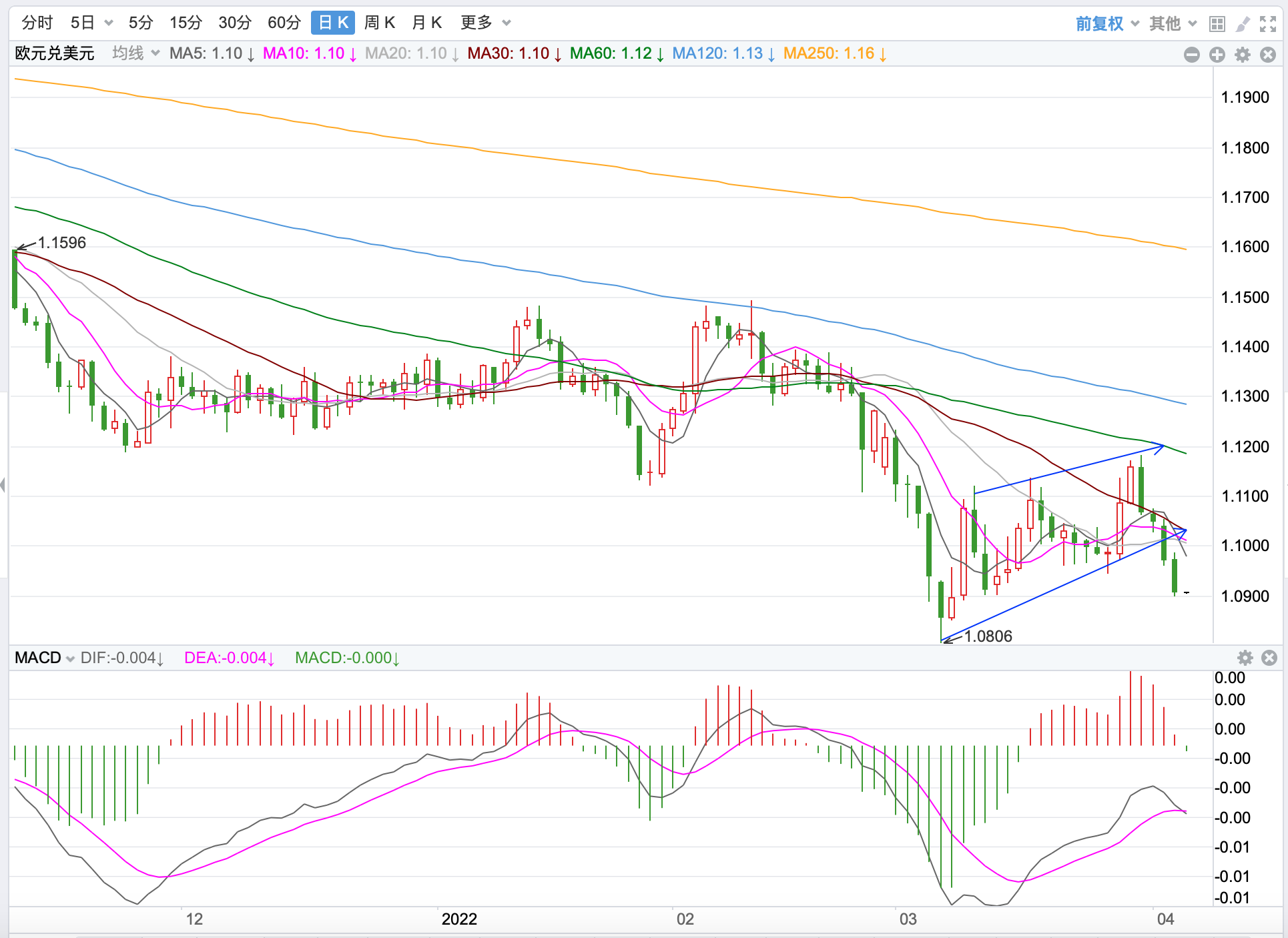The width and height of the screenshot is (1288, 938).
Task: Click the MA250 orange legend label
Action: (x=834, y=53)
